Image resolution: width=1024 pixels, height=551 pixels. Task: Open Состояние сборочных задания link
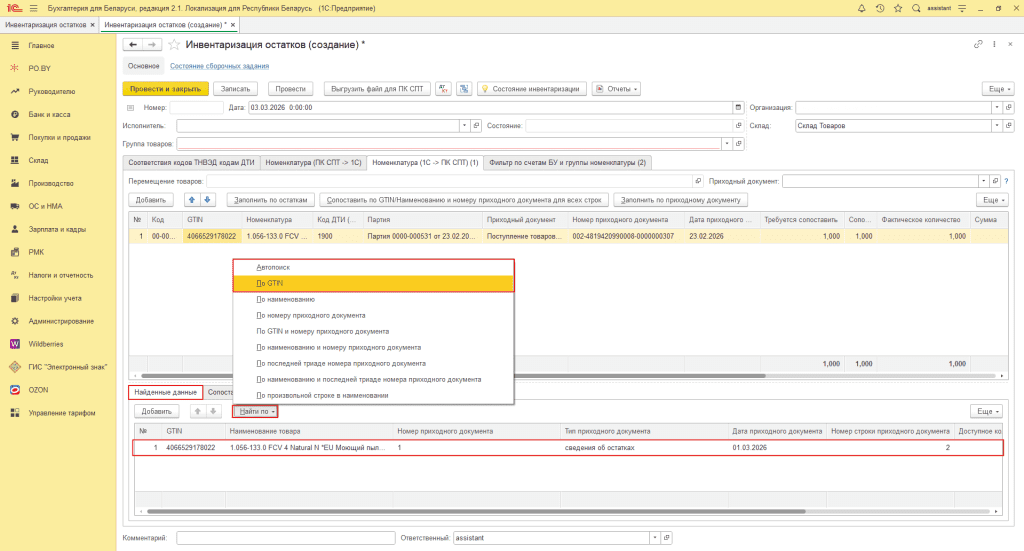tap(220, 66)
